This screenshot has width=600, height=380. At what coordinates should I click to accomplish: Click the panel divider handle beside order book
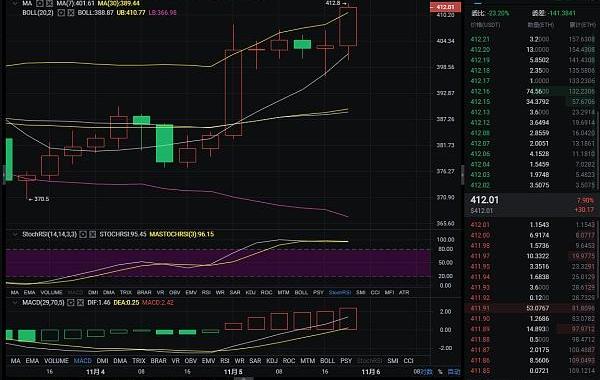(462, 175)
